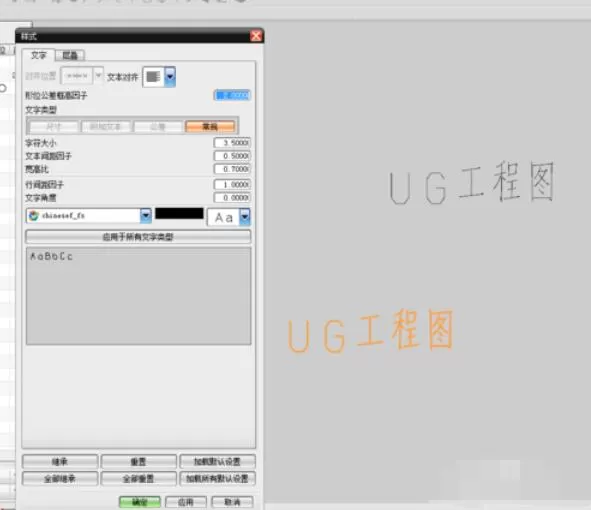591x510 pixels.
Task: Click the AaBbCc preview area
Action: click(138, 296)
